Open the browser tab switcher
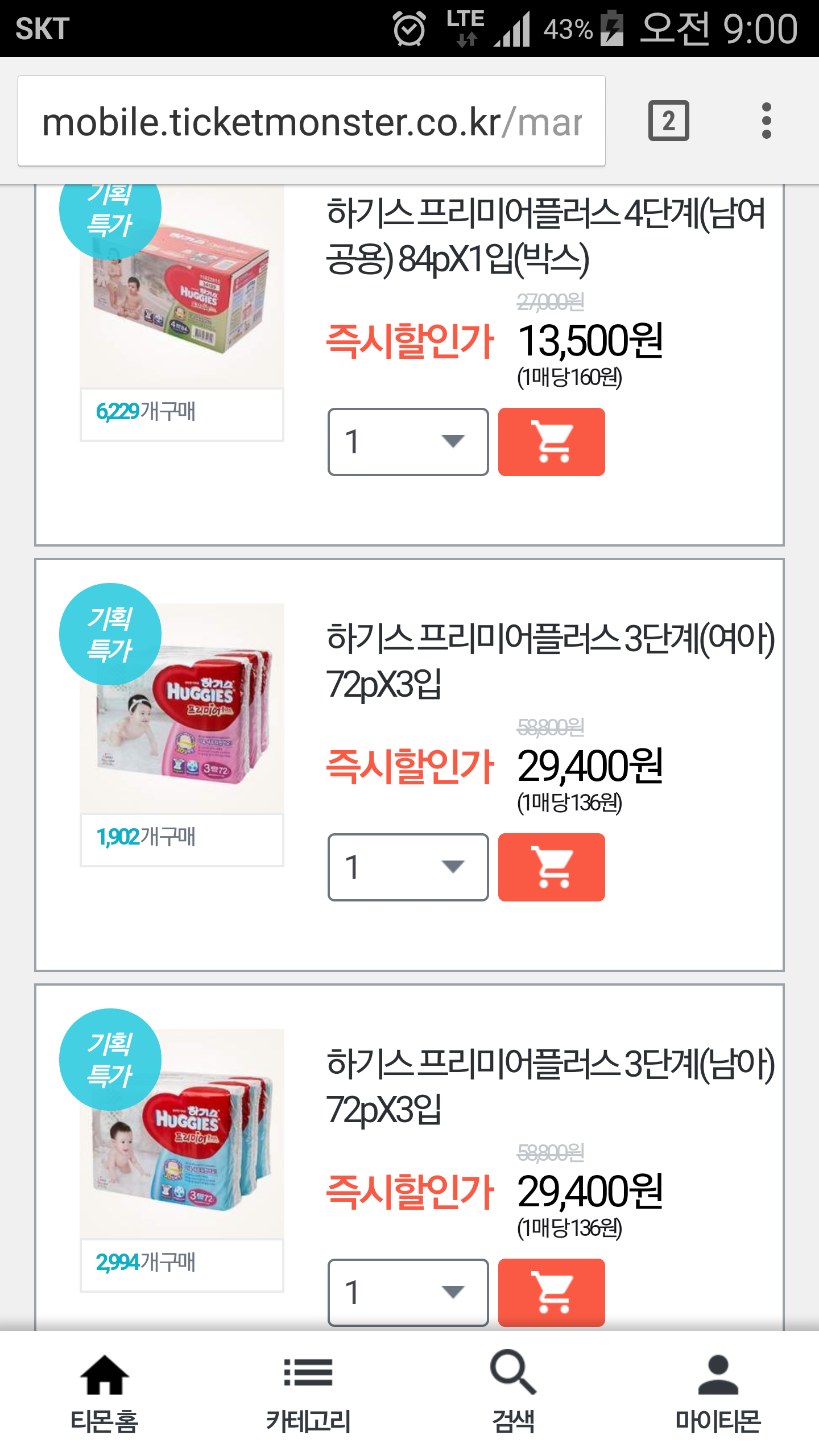Screen dimensions: 819x1456 668,121
